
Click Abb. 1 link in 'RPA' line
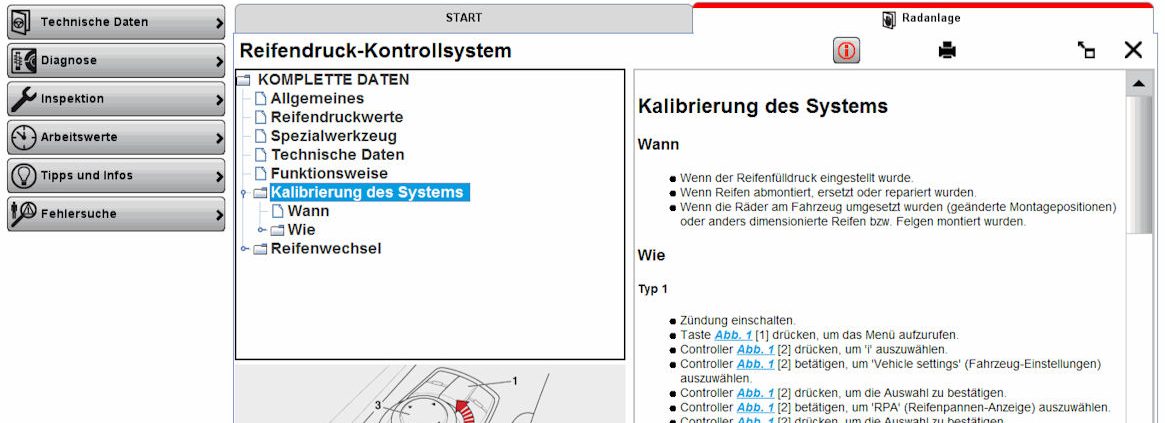[x=756, y=407]
